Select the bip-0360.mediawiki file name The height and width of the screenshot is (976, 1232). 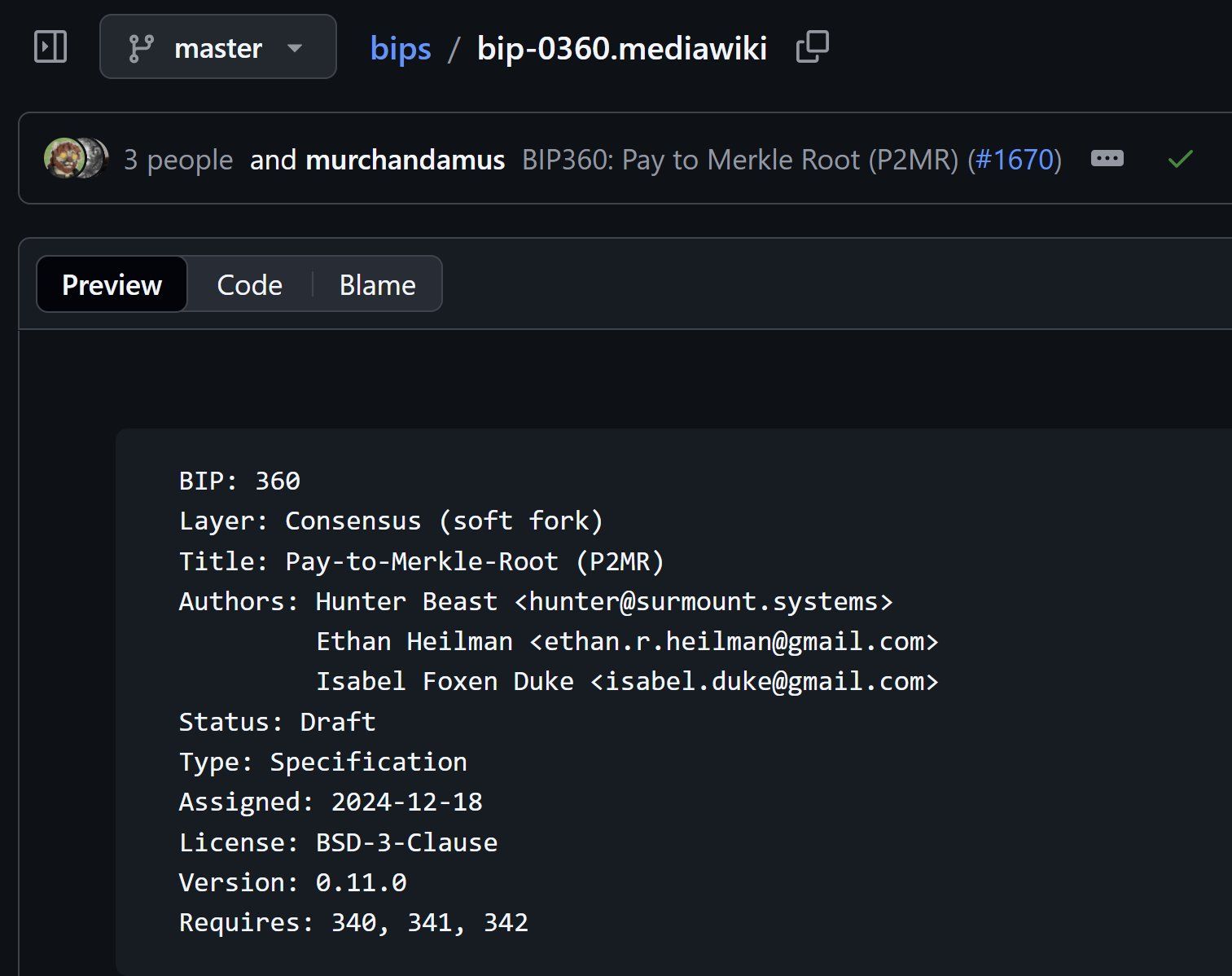(x=622, y=49)
